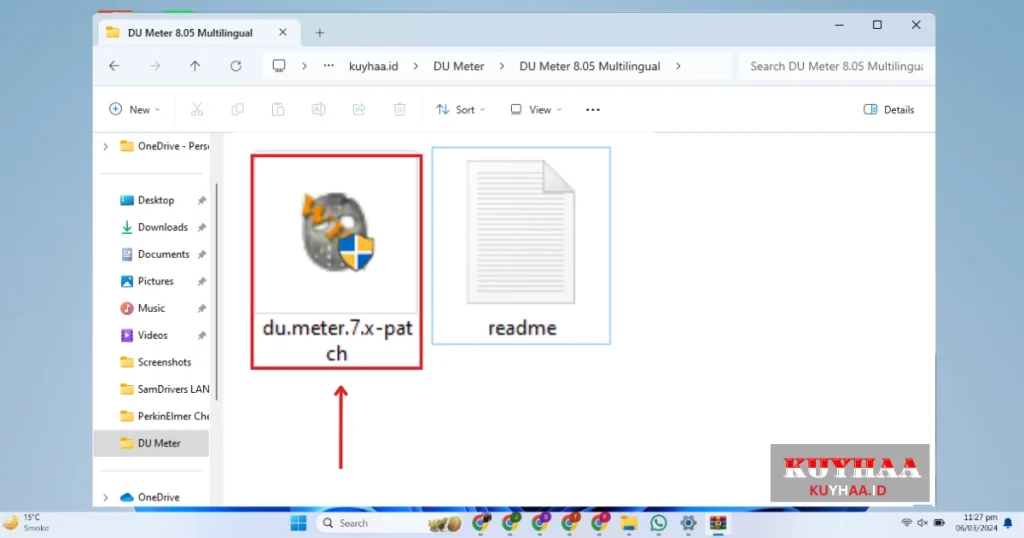Open Videos in the navigation pane
Image resolution: width=1024 pixels, height=538 pixels.
152,336
